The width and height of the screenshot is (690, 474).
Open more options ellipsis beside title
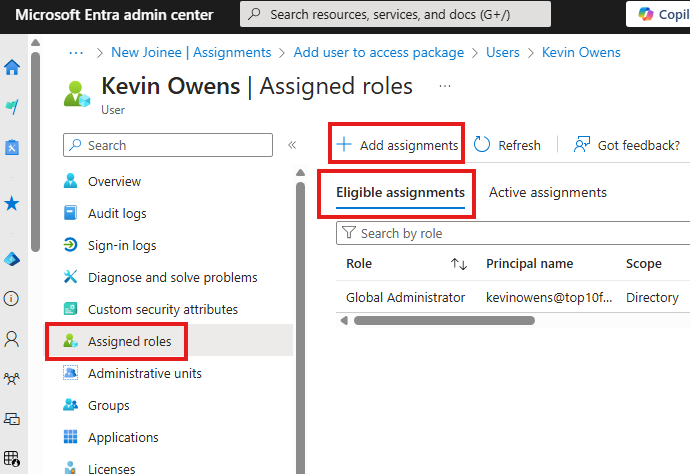(x=445, y=87)
